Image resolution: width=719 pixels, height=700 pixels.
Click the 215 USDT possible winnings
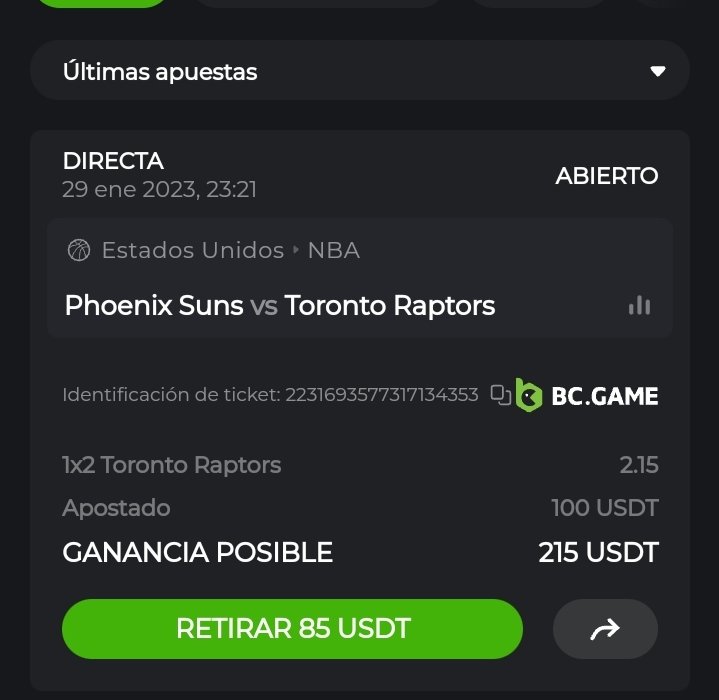click(x=598, y=552)
